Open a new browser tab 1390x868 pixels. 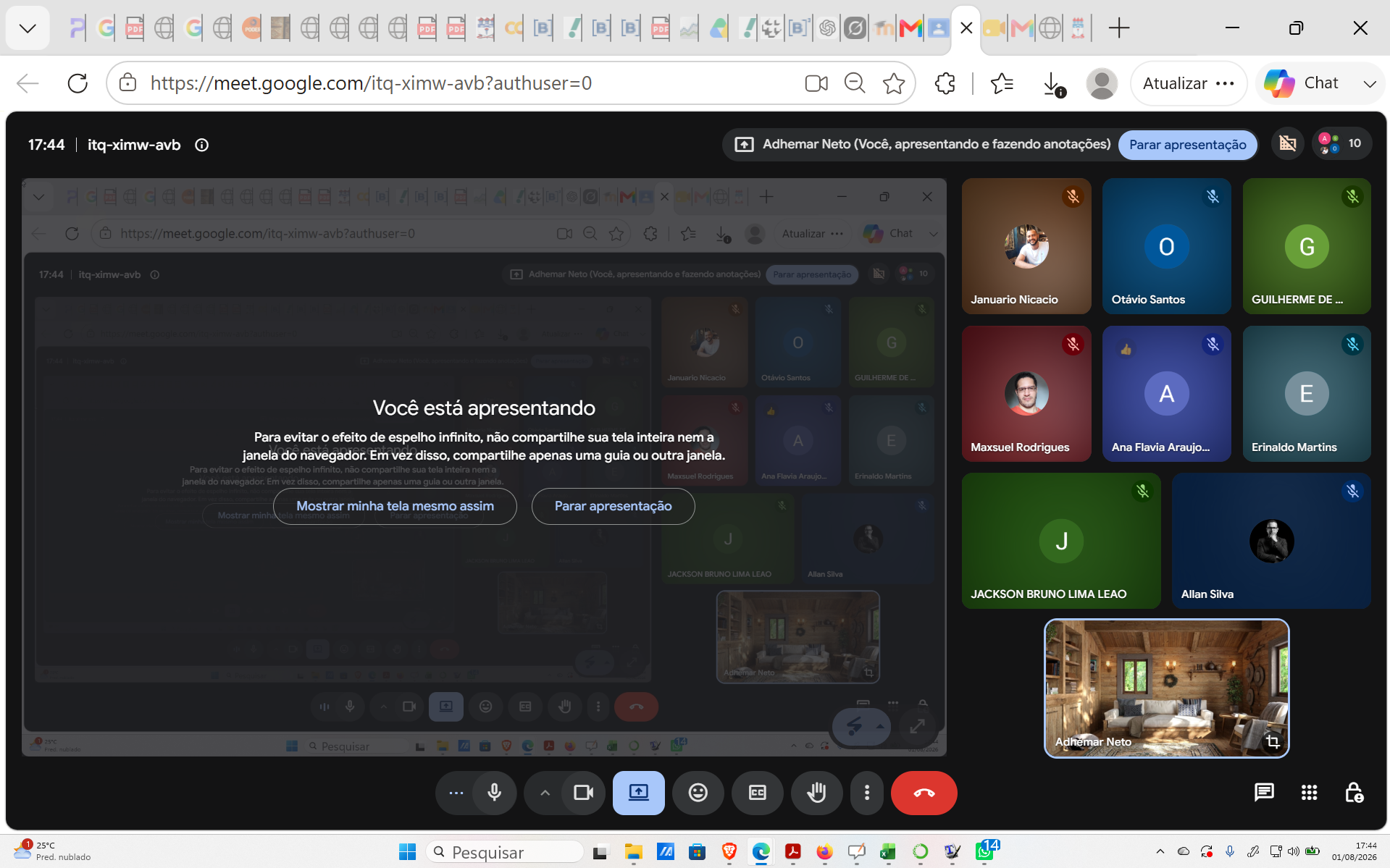[1119, 28]
